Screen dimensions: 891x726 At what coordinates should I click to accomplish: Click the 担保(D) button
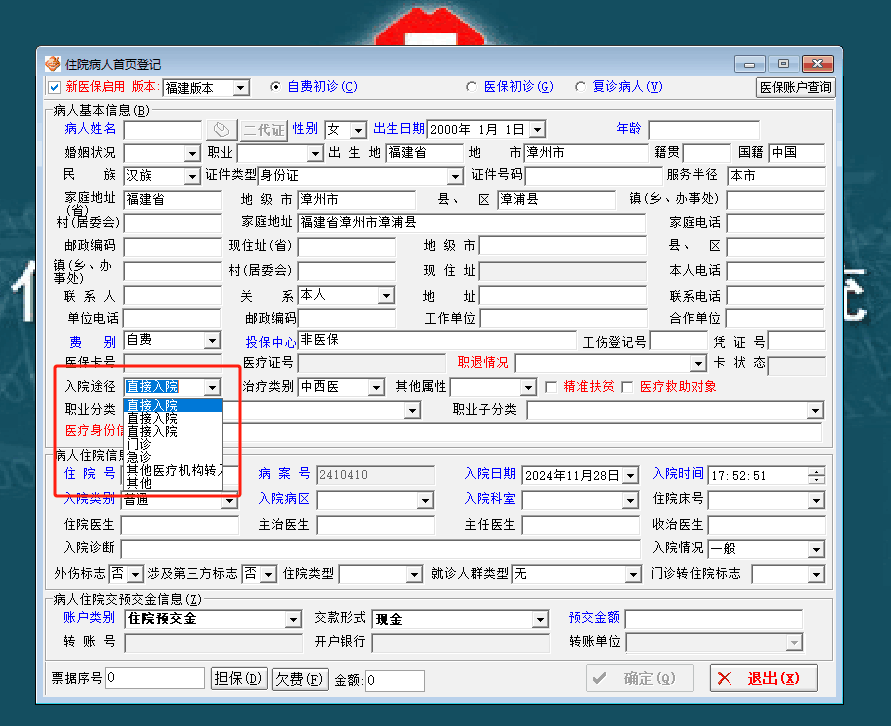[239, 679]
